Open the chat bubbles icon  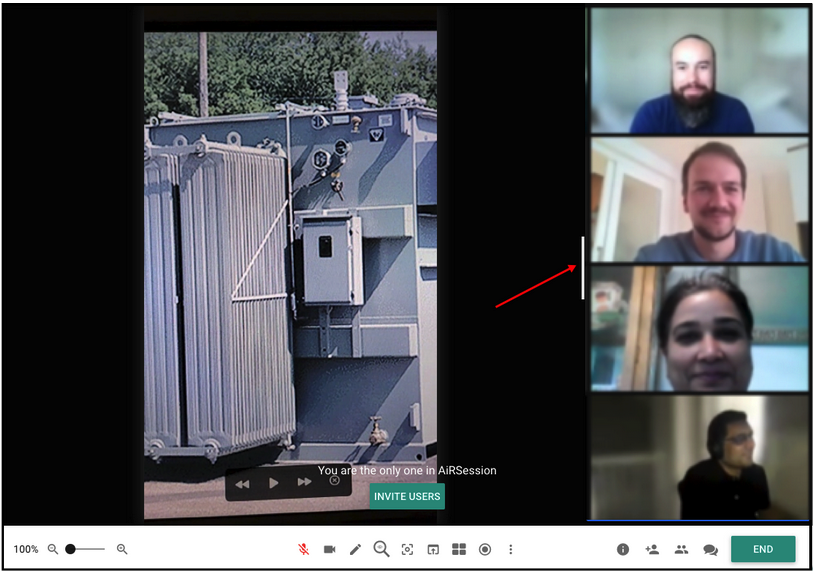[x=710, y=550]
